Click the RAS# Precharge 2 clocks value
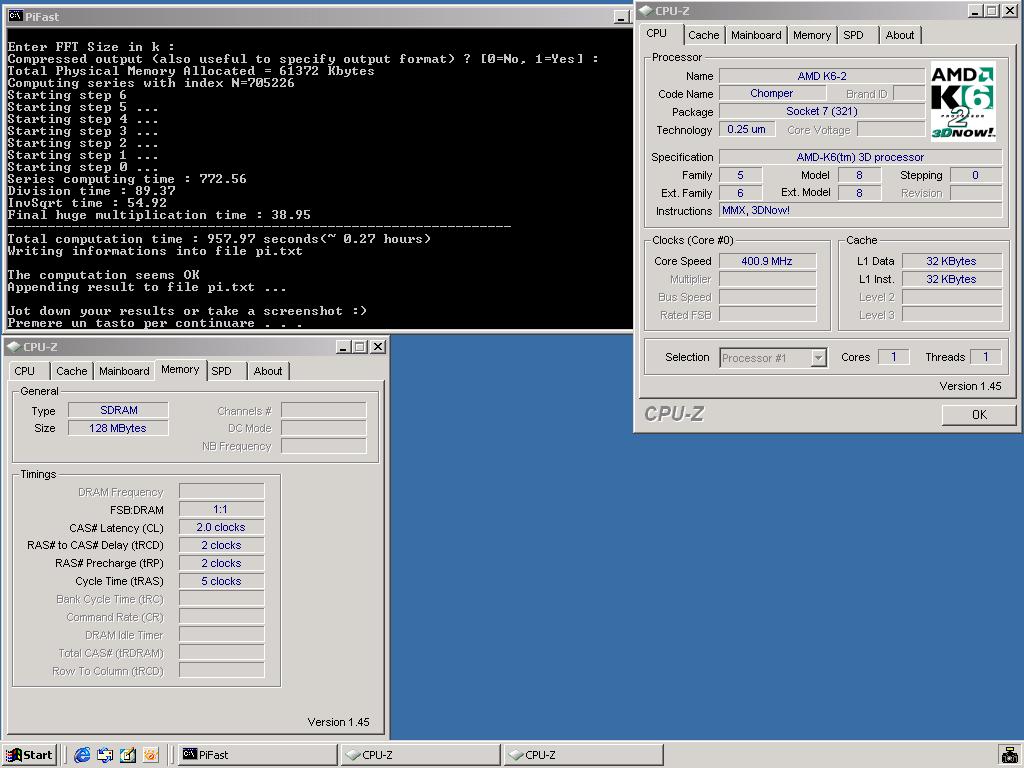This screenshot has width=1024, height=768. pos(221,563)
